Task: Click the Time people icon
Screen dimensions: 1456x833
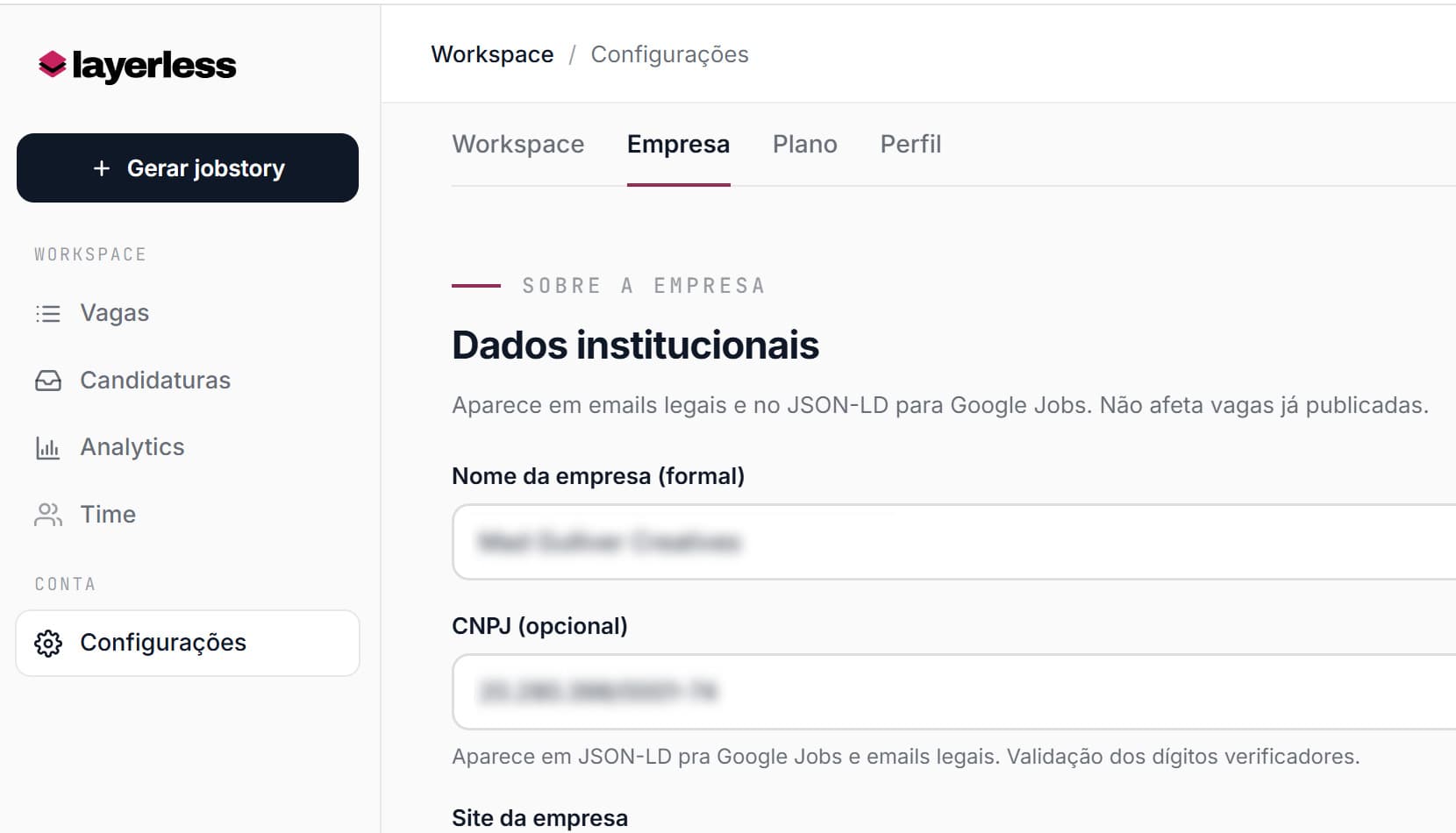Action: coord(48,515)
